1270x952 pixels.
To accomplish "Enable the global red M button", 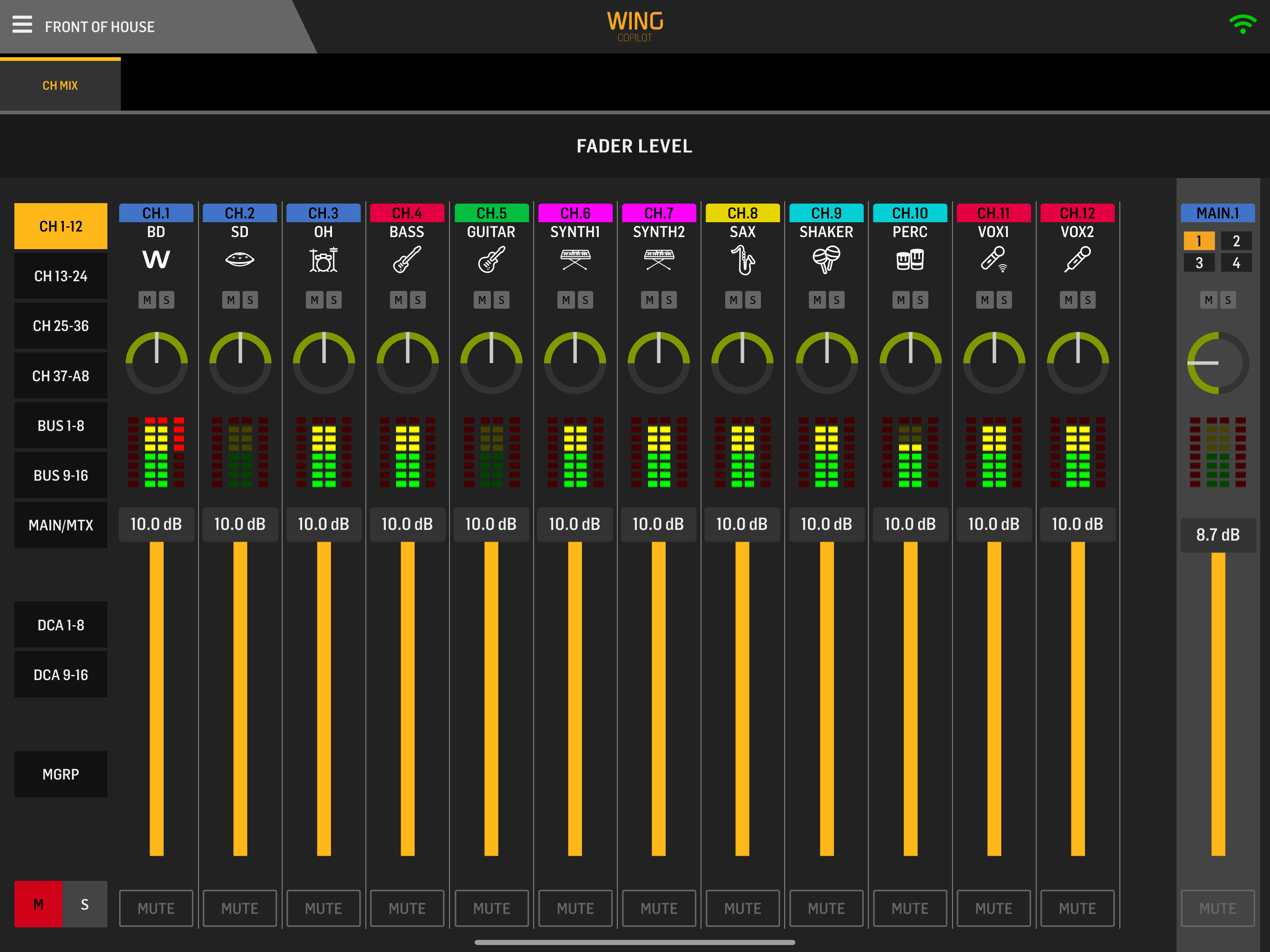I will (38, 904).
